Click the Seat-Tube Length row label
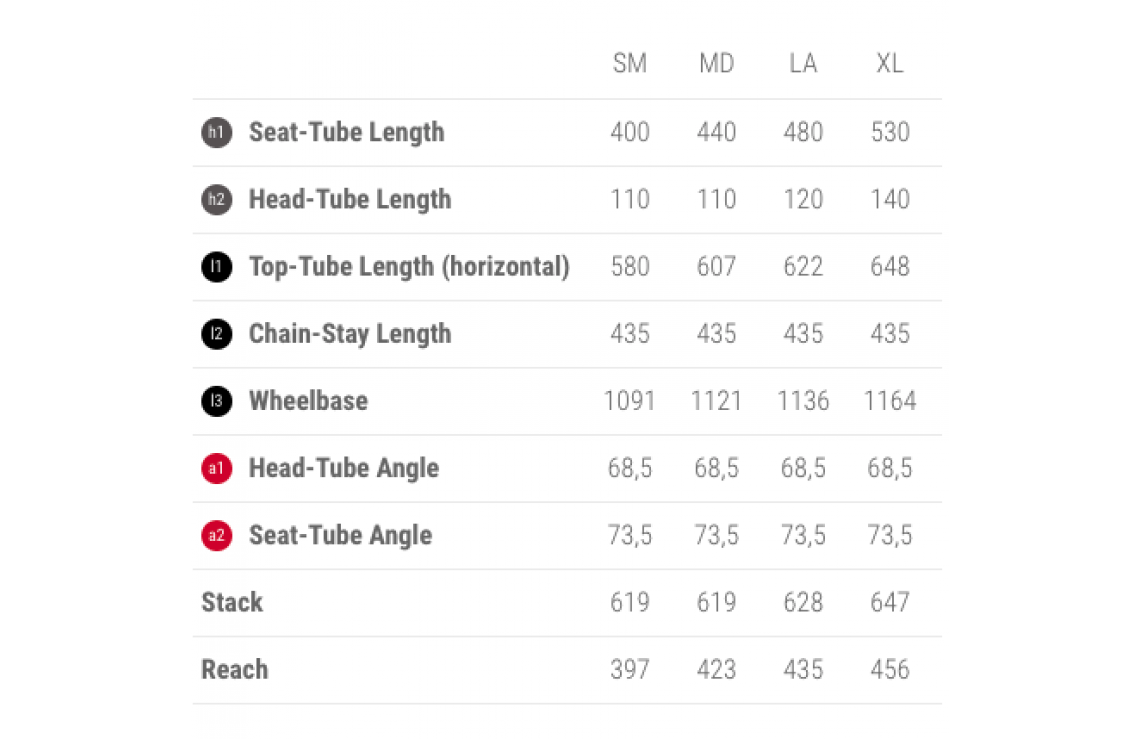1140x739 pixels. pos(346,133)
